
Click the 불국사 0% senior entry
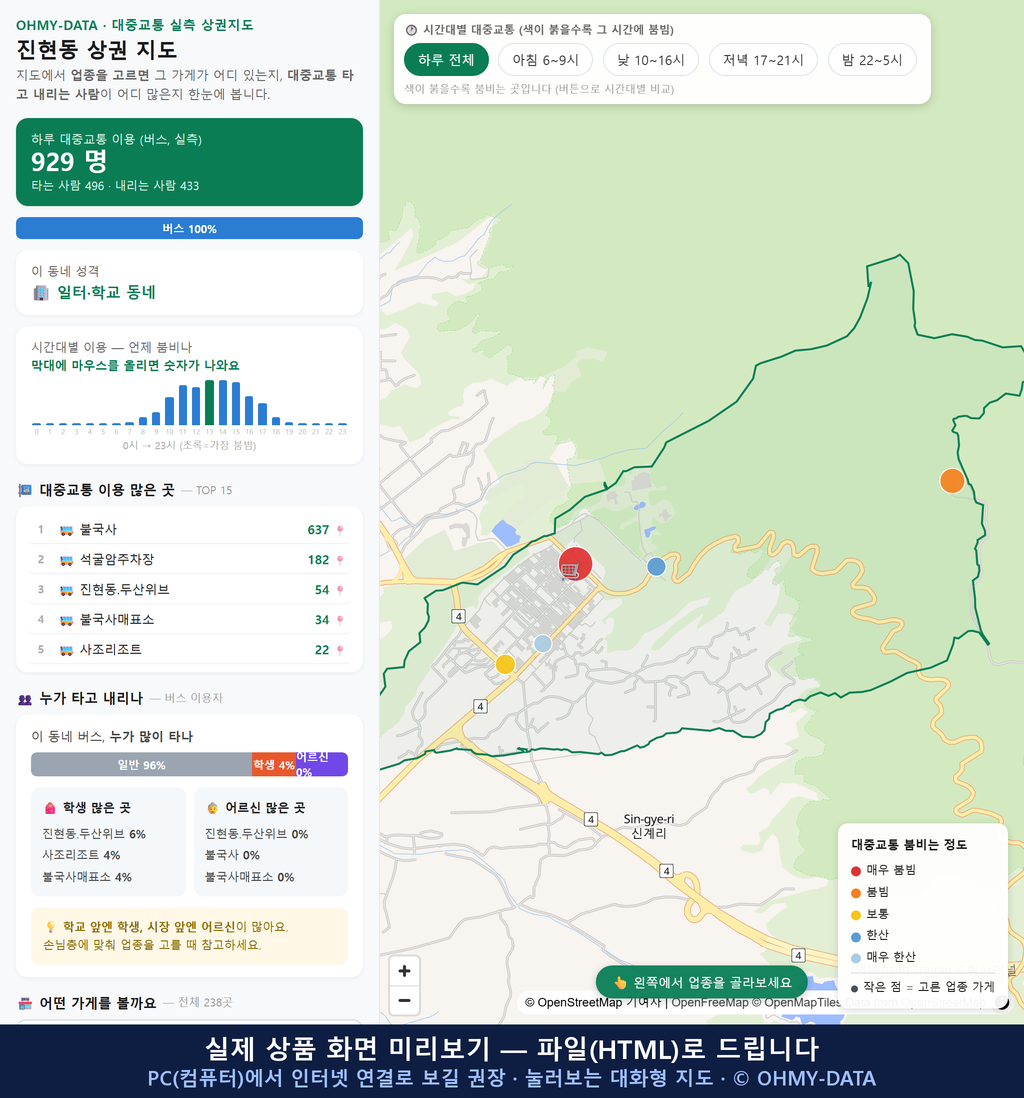click(x=232, y=856)
